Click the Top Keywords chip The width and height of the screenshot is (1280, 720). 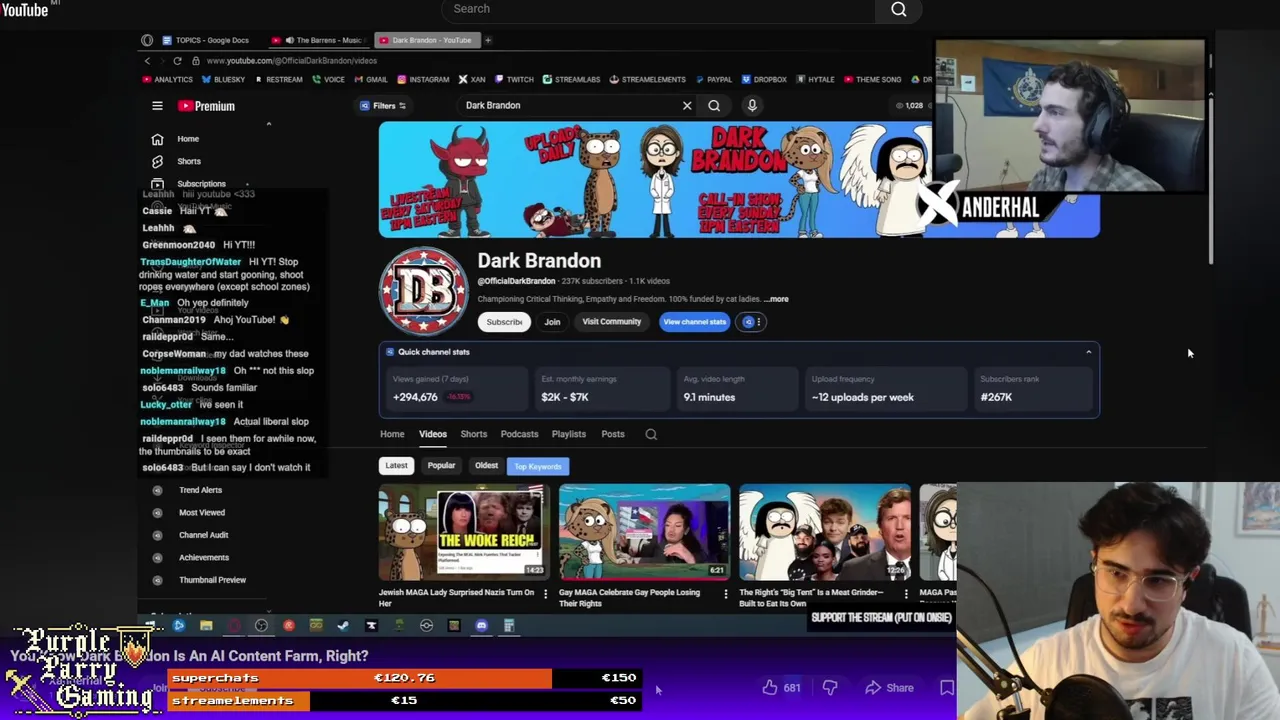coord(538,466)
